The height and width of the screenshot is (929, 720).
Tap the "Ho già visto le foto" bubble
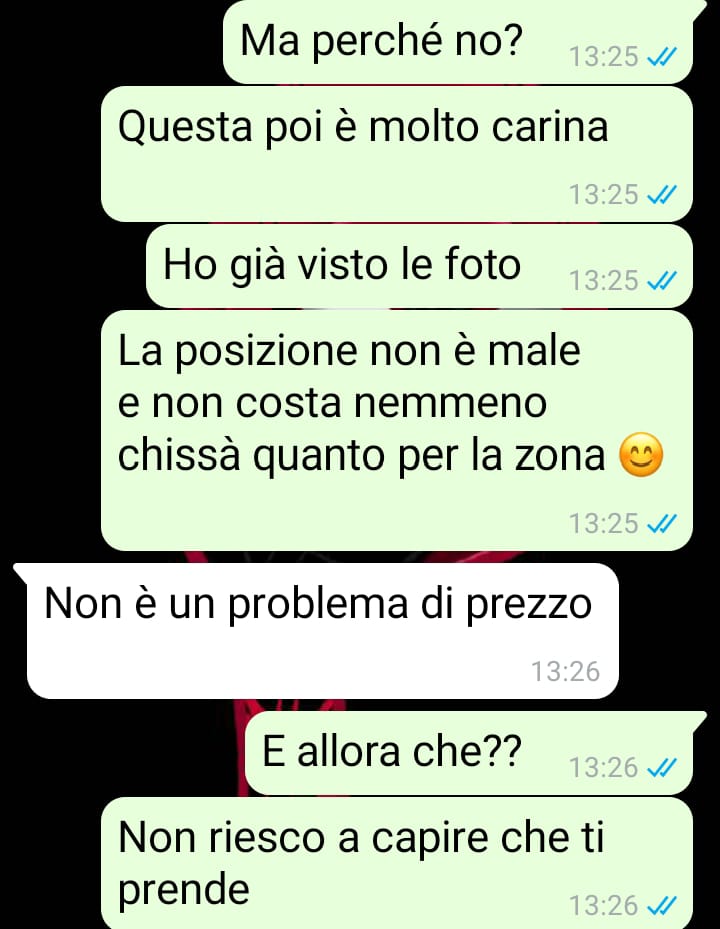pyautogui.click(x=419, y=267)
